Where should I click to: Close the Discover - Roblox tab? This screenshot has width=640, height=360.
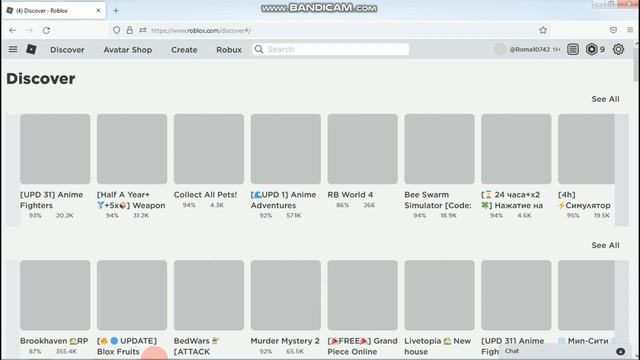pos(98,11)
